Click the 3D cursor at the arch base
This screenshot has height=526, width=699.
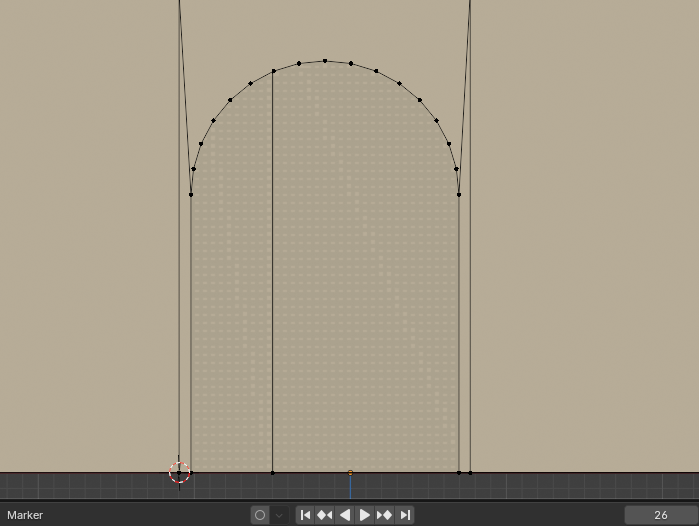(179, 473)
